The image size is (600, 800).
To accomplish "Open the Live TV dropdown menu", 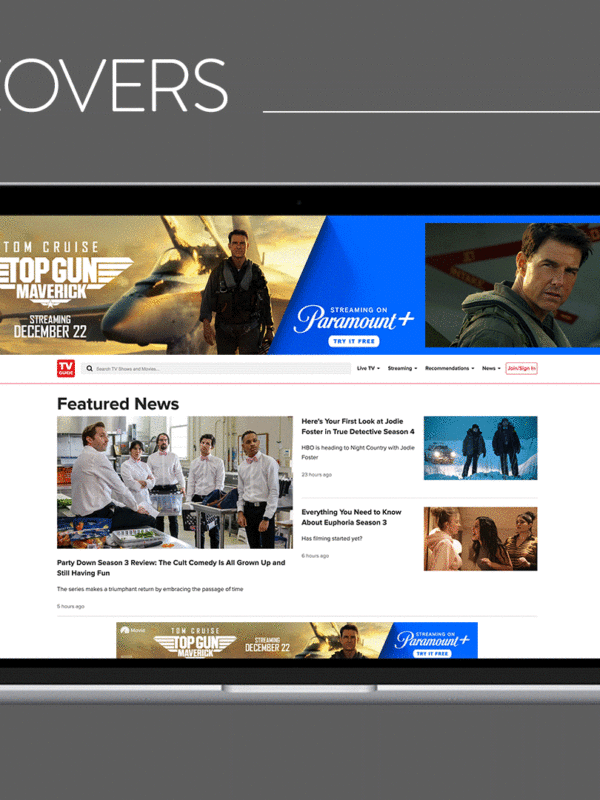I will [x=368, y=368].
